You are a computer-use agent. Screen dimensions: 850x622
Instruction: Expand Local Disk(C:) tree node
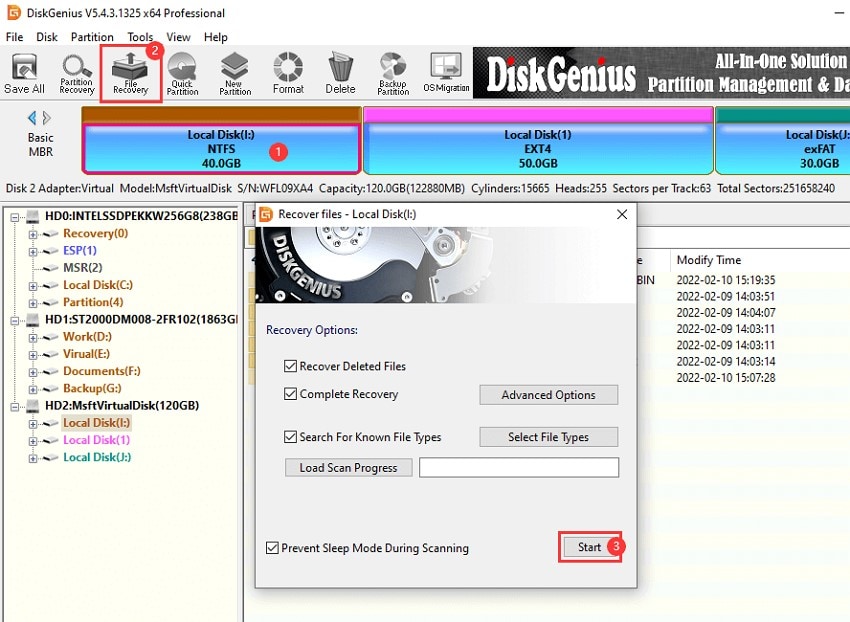point(33,286)
